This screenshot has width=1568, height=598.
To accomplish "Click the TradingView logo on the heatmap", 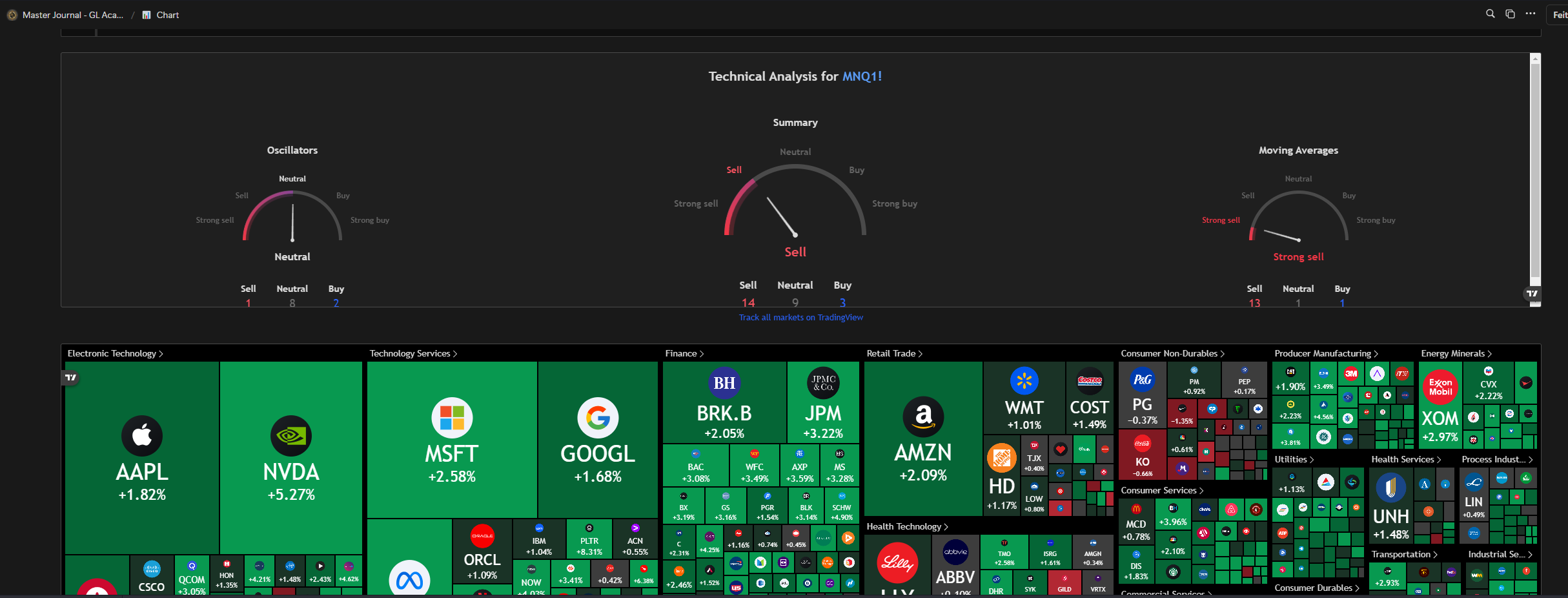I will click(x=71, y=378).
